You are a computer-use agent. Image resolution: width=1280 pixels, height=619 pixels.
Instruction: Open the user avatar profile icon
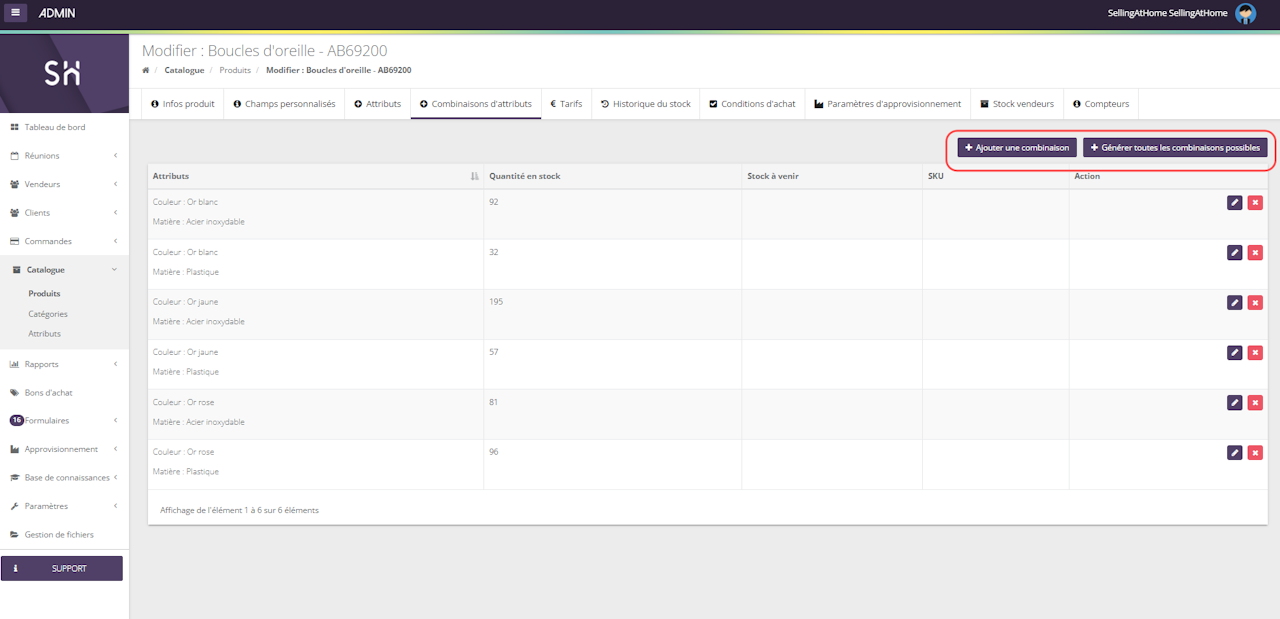(1245, 13)
